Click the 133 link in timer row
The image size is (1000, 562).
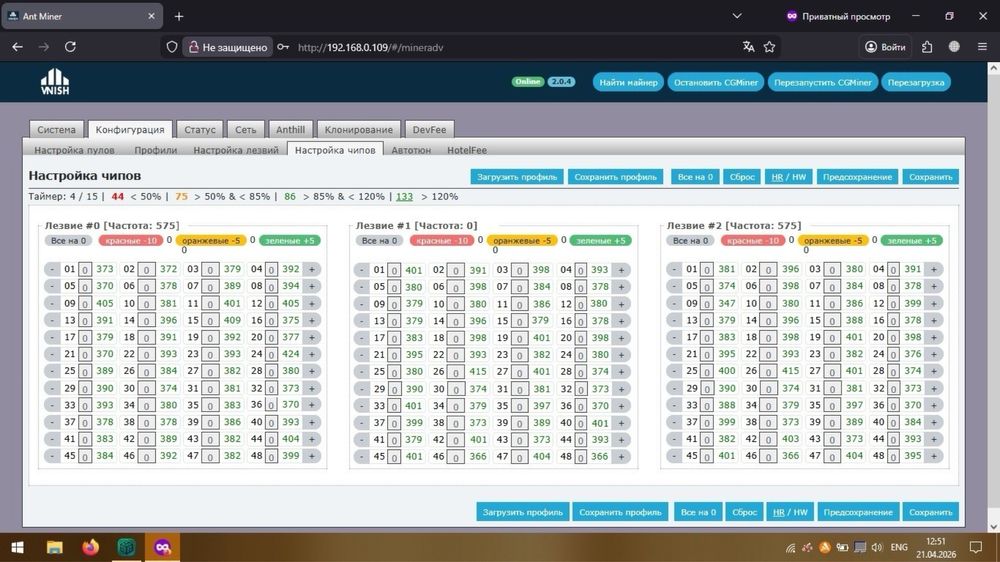point(404,196)
